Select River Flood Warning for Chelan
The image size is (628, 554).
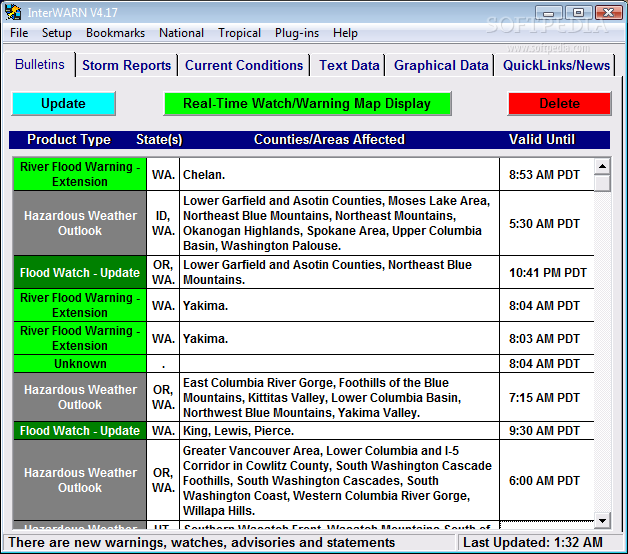pyautogui.click(x=80, y=174)
